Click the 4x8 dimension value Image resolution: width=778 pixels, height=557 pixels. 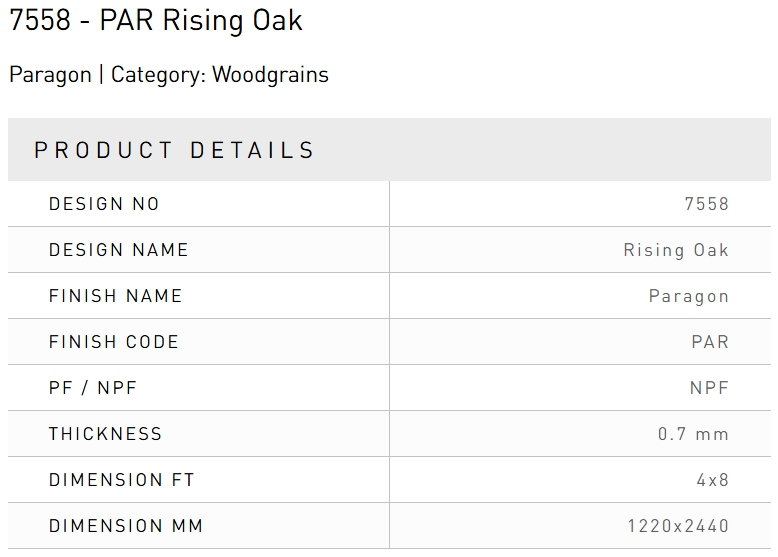[x=713, y=480]
